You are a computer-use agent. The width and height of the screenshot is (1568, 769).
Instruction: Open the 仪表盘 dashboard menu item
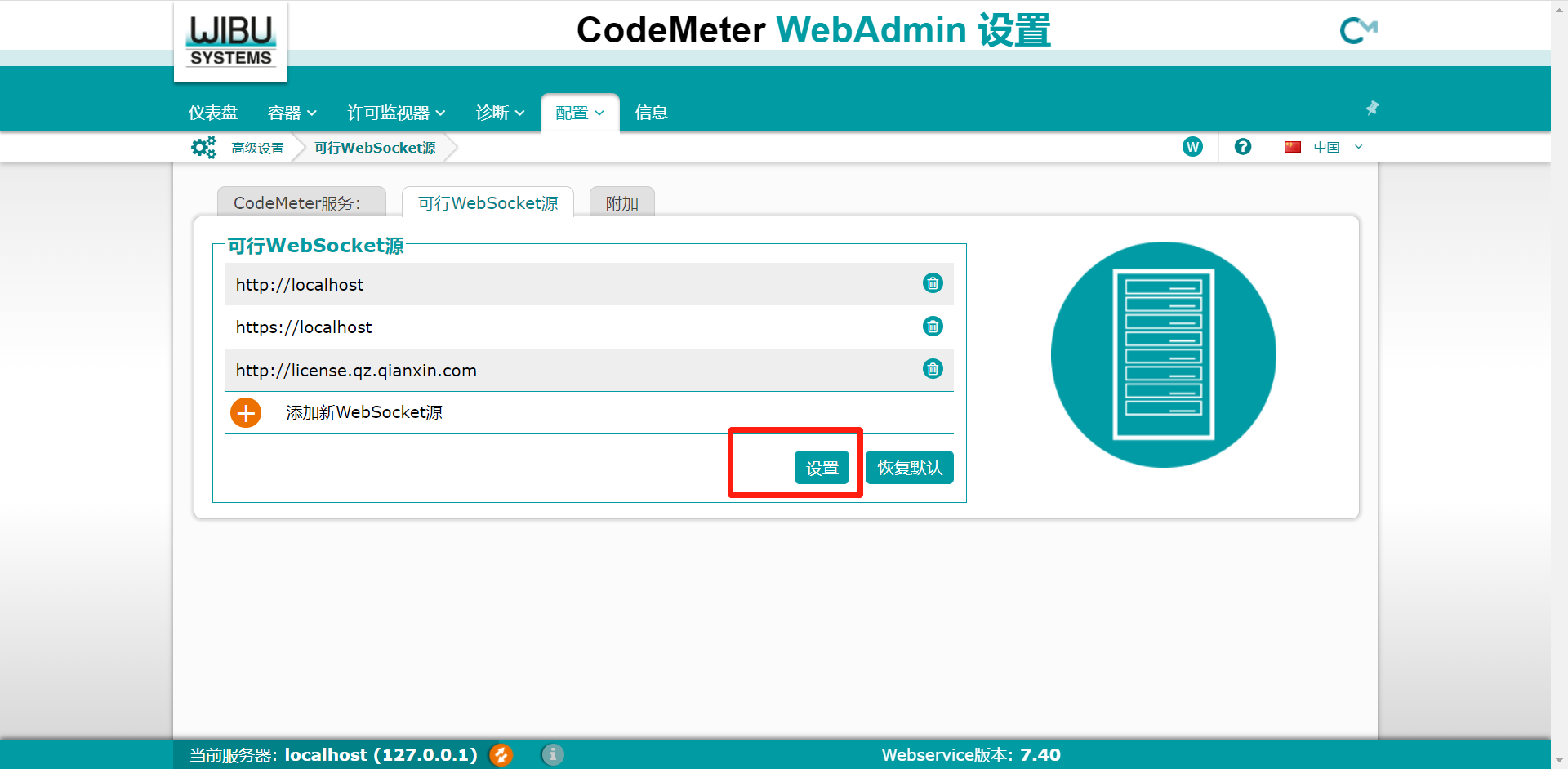point(212,113)
